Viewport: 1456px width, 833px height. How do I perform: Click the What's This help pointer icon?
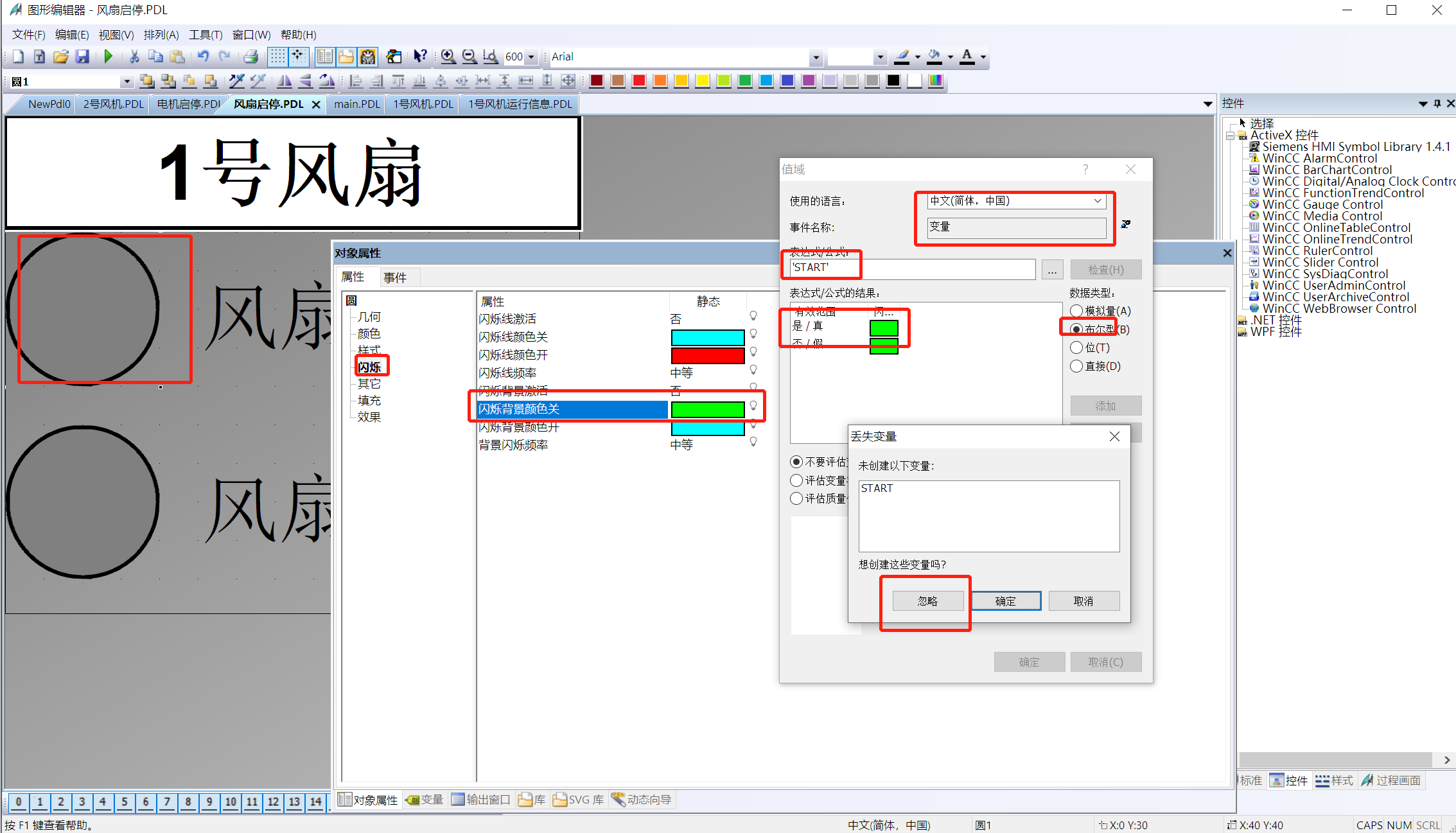point(419,57)
